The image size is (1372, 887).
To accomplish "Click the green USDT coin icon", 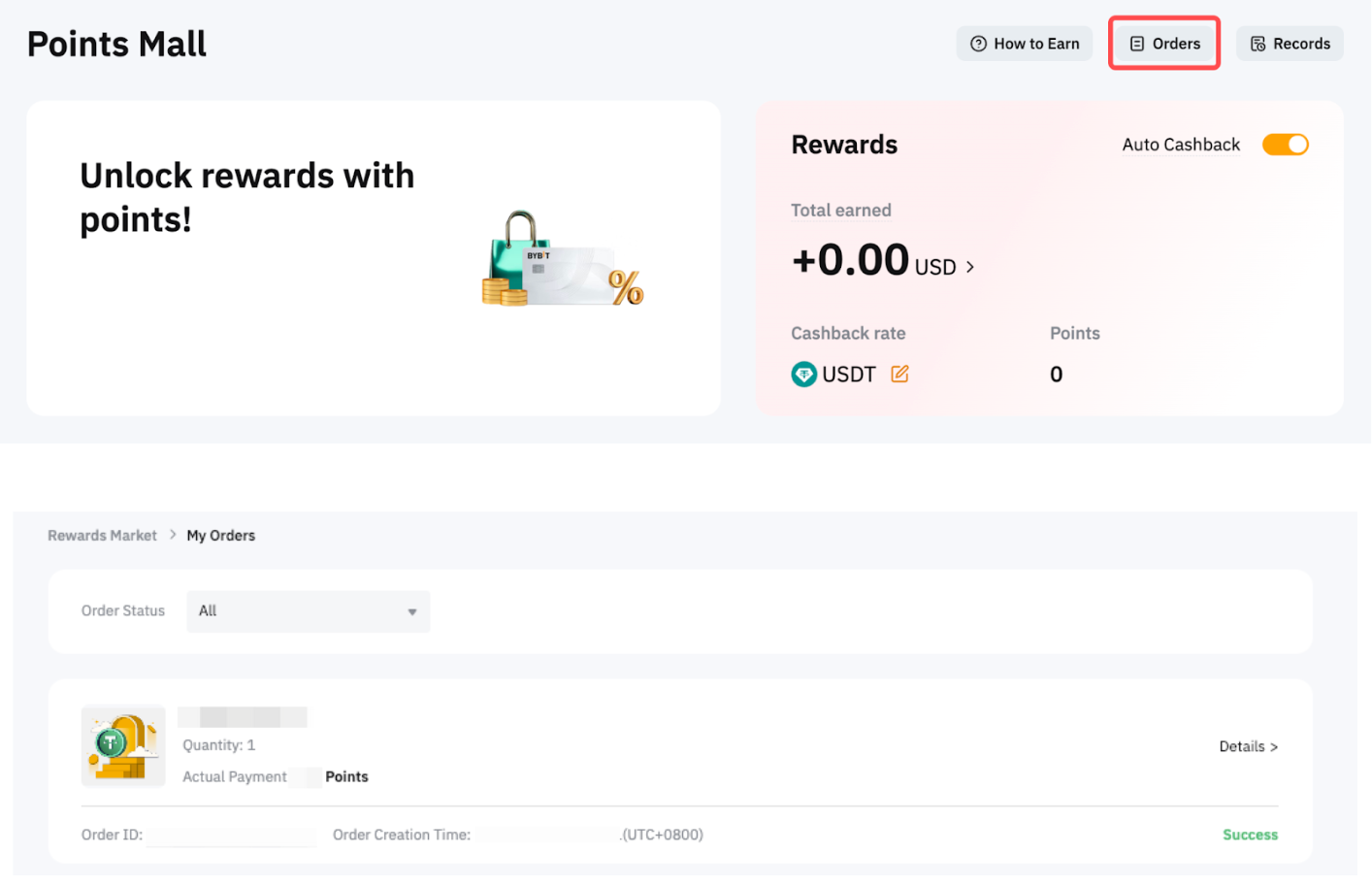I will [x=803, y=374].
